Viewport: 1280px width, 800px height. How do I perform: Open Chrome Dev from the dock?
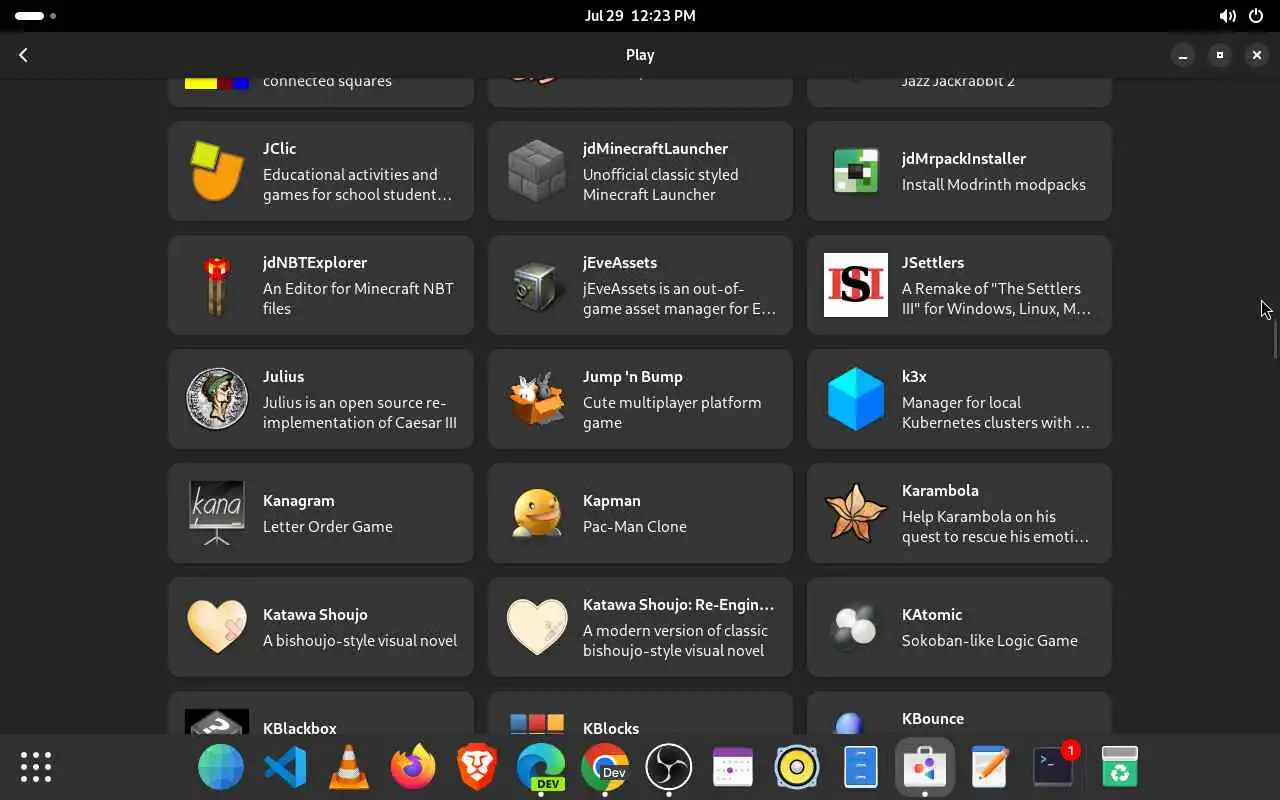pos(605,767)
